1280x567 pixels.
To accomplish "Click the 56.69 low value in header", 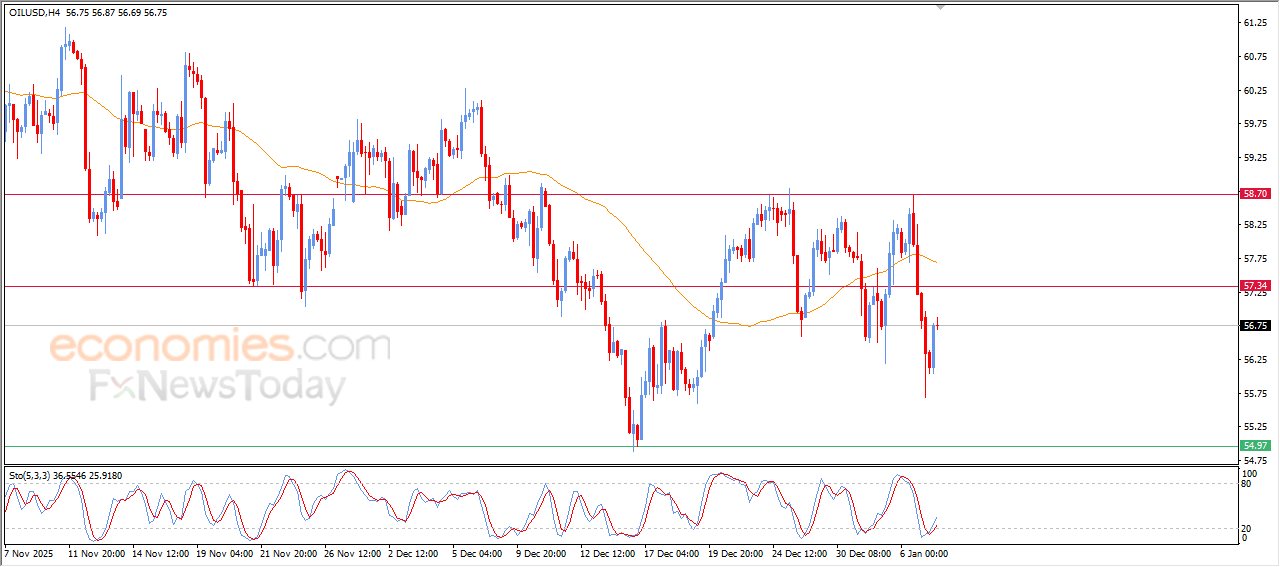I will pyautogui.click(x=128, y=13).
